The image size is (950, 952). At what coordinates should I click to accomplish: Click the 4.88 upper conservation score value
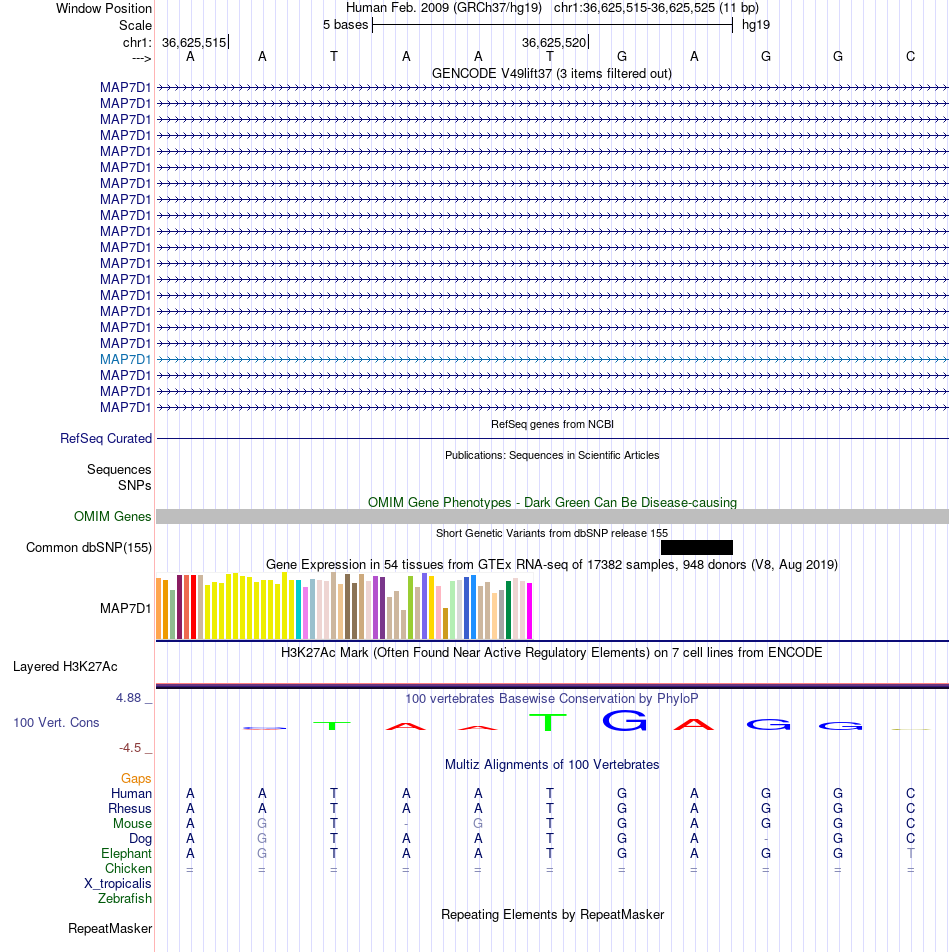tap(128, 698)
